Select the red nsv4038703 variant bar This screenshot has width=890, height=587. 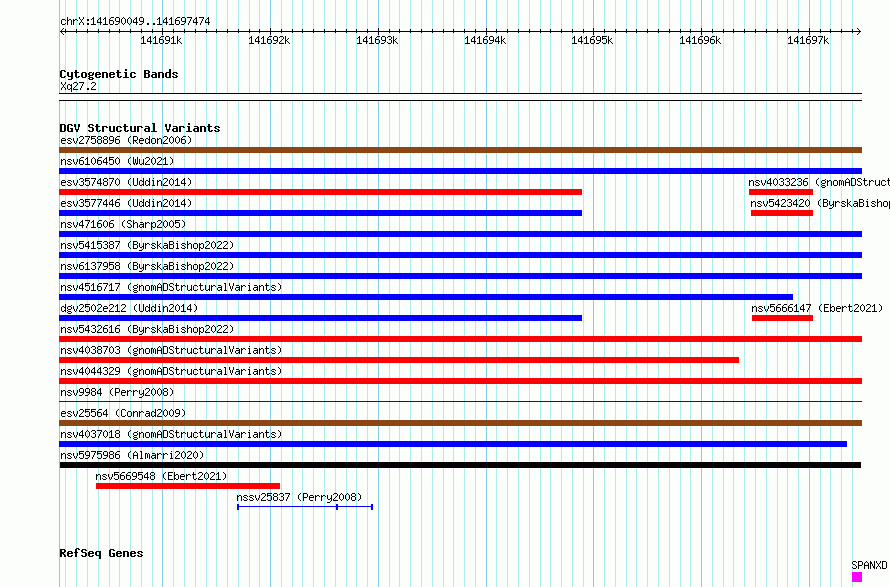399,360
